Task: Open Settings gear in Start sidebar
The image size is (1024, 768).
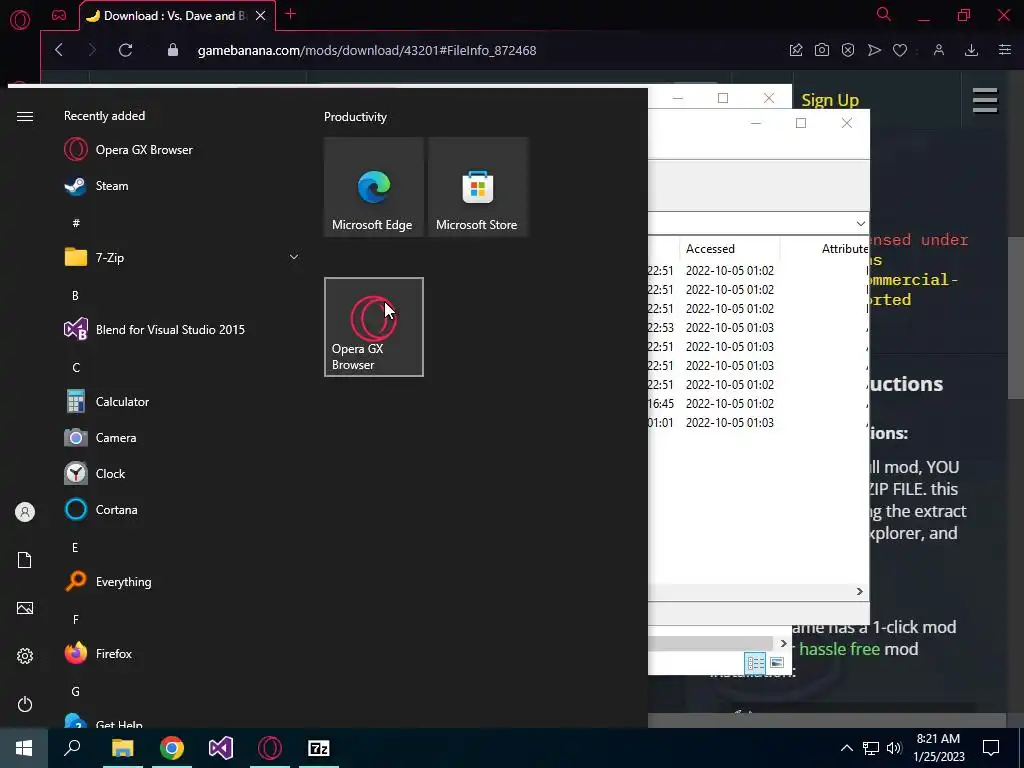Action: click(25, 656)
